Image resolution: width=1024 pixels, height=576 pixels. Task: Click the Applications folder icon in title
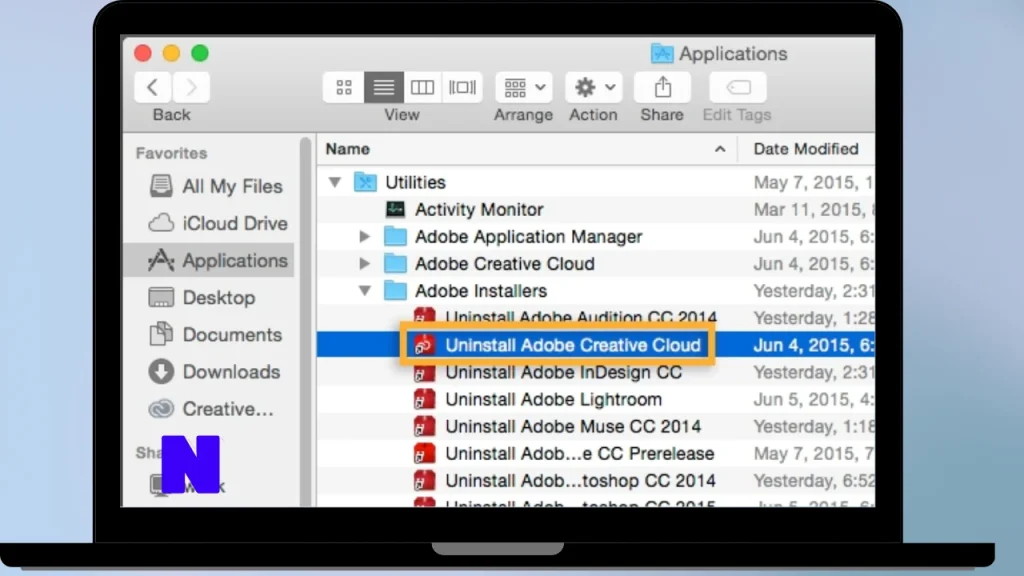662,53
